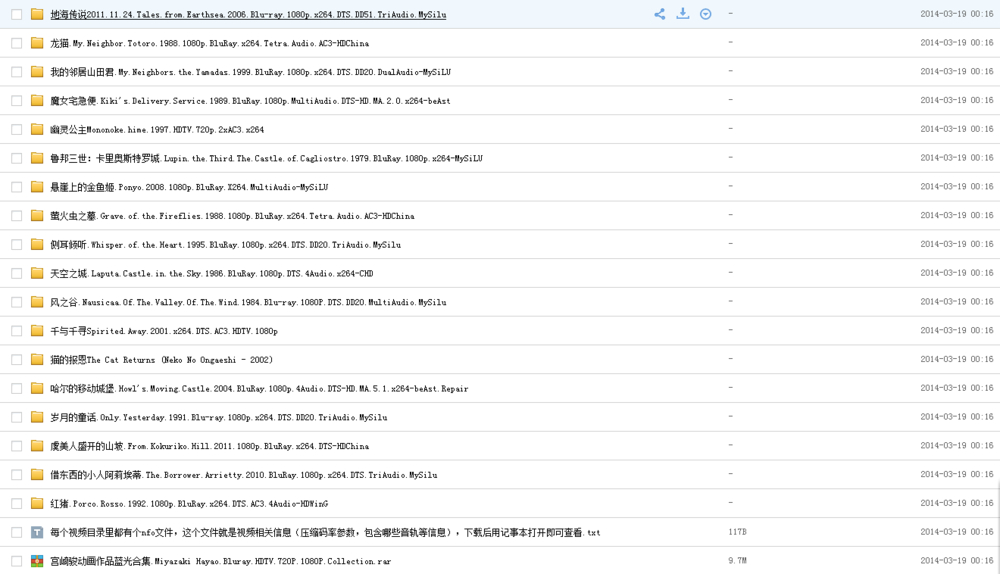Screen dimensions: 1000x574
Task: Open My.Neighbors.the.Yamadas.1999 folder link
Action: pyautogui.click(x=251, y=71)
